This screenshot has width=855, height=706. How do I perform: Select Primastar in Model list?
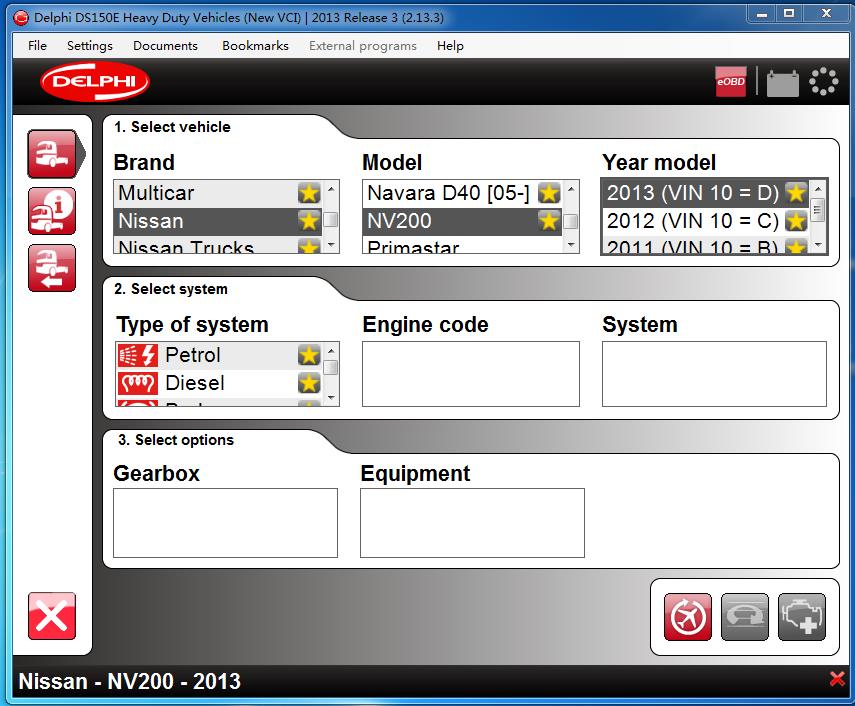coord(462,245)
